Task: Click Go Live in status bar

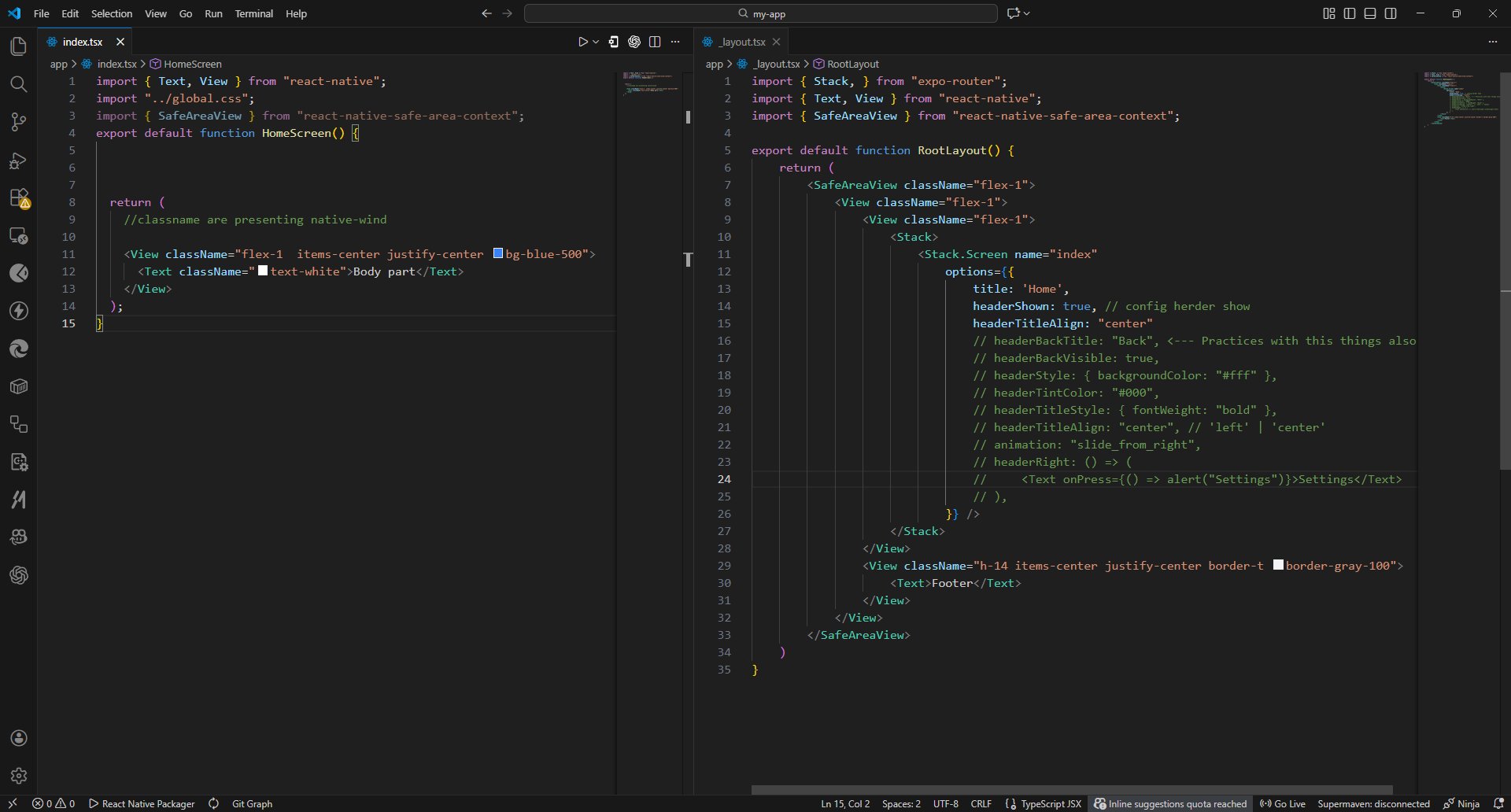Action: 1283,803
